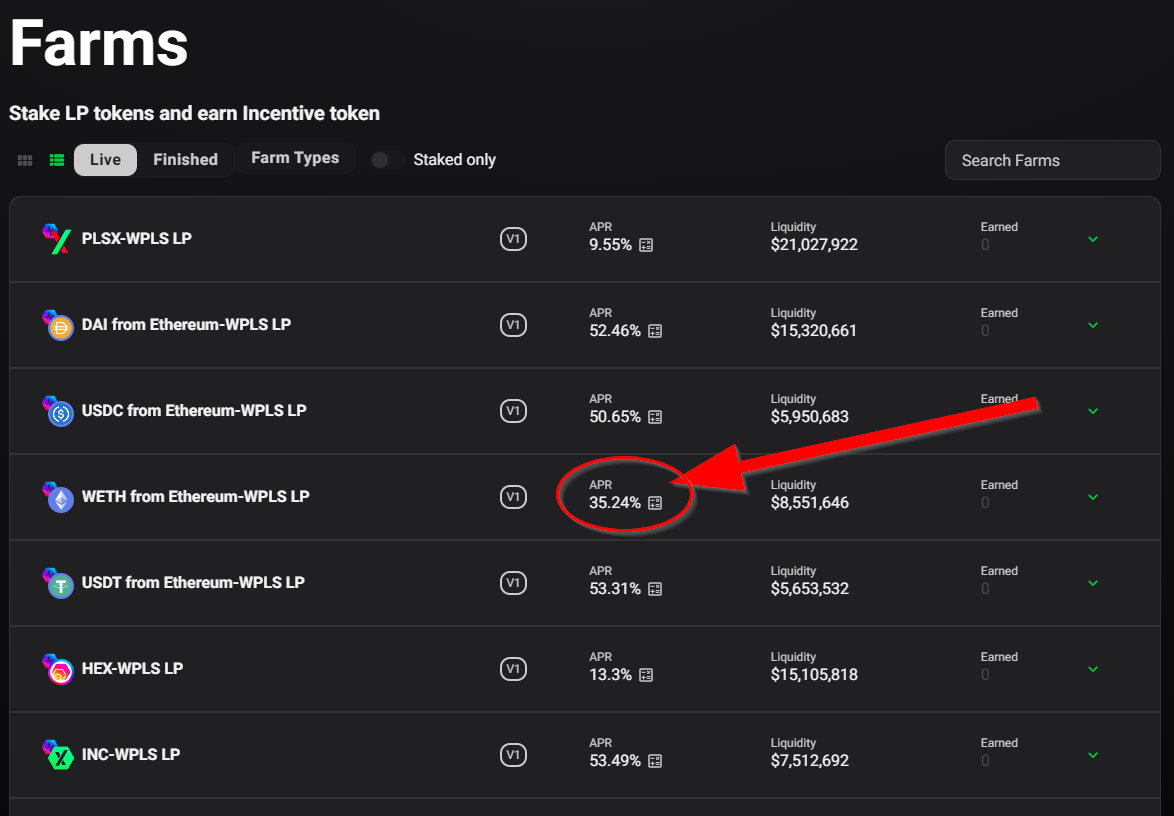Click the $5,653,532 liquidity value
Screen dimensions: 1174x816
[809, 590]
